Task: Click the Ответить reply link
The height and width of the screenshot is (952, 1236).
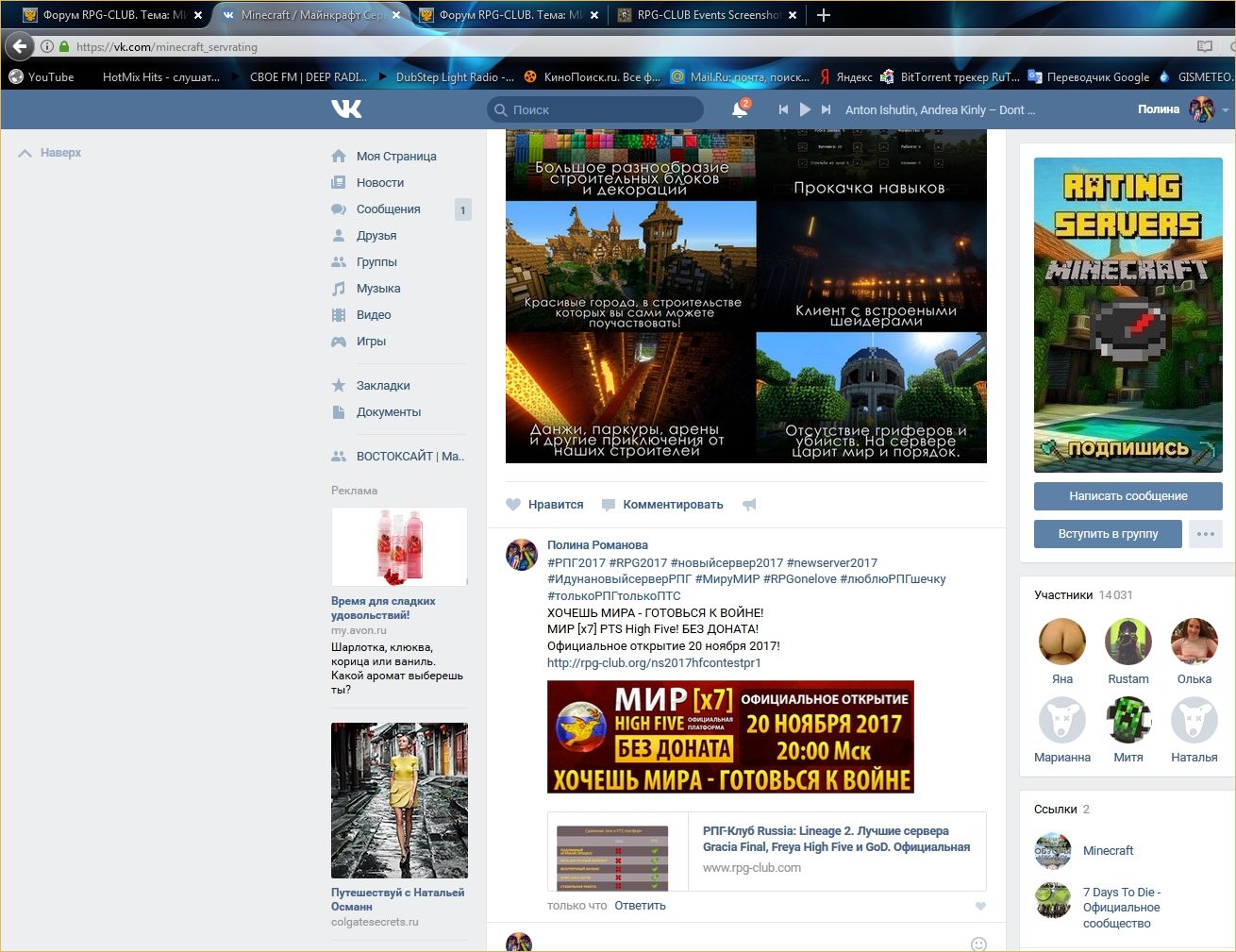Action: pyautogui.click(x=640, y=906)
